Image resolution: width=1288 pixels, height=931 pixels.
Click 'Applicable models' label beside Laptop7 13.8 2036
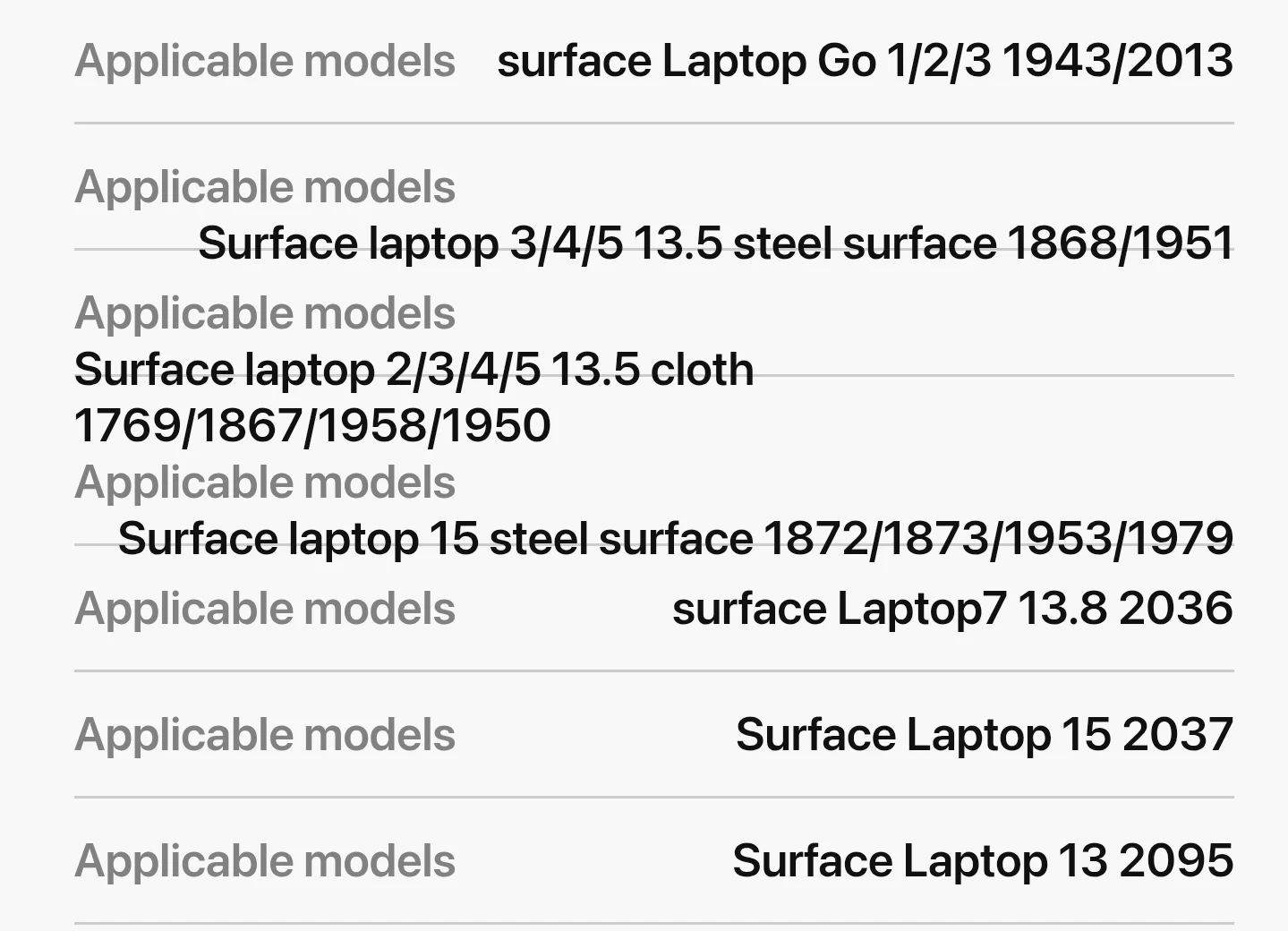(x=265, y=609)
